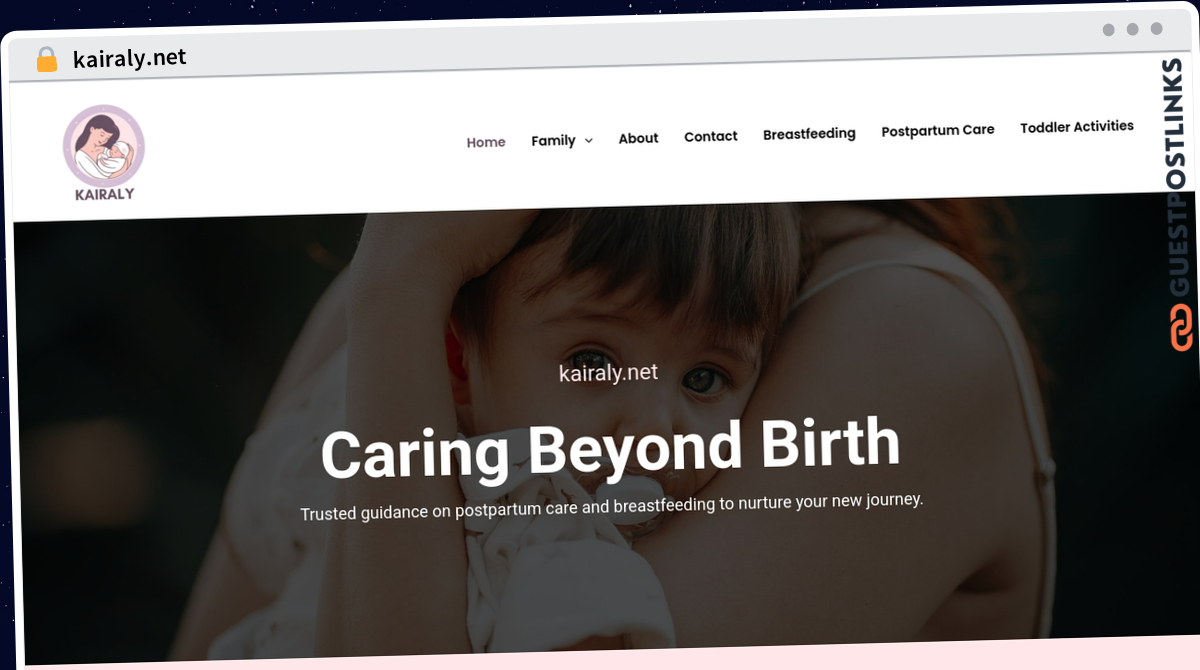Viewport: 1200px width, 670px height.
Task: Click the kairaly.net address bar text
Action: coord(130,58)
